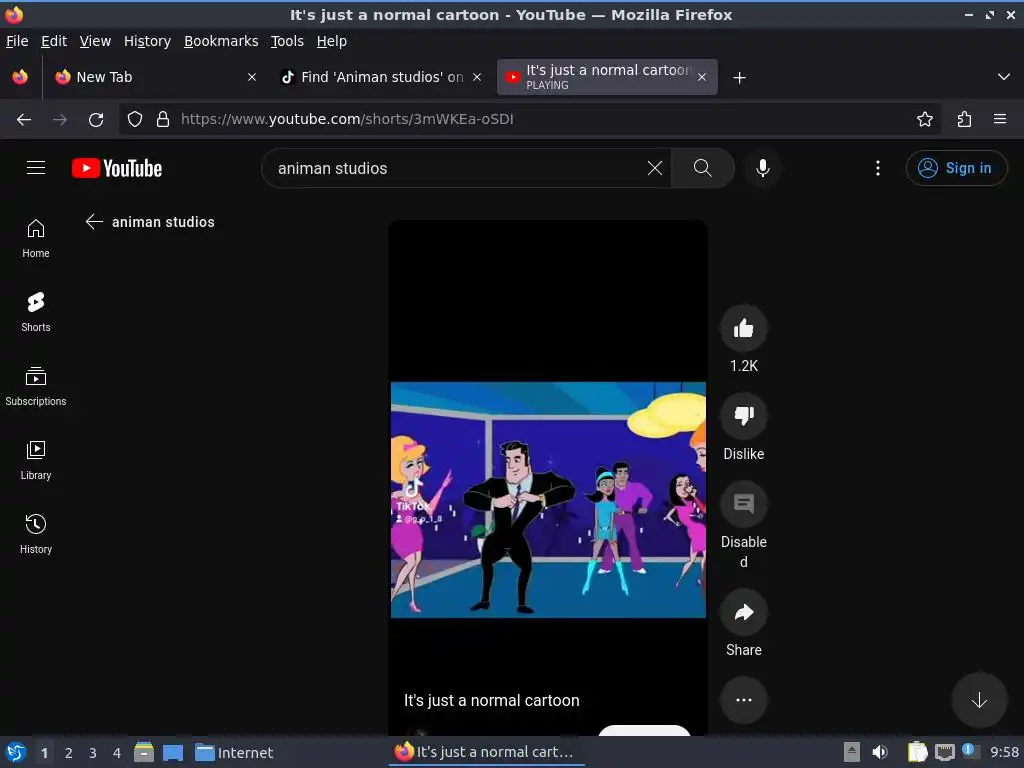Close the New Tab tab
Screen dimensions: 1024x768
(x=251, y=77)
